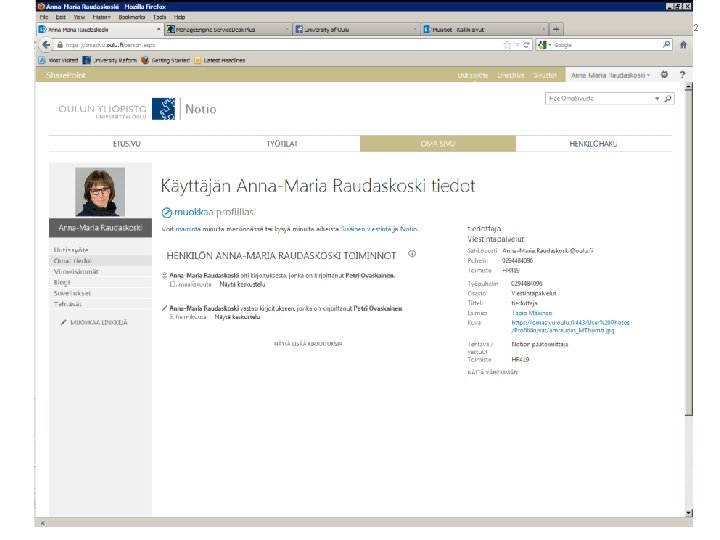The height and width of the screenshot is (540, 720).
Task: Click the NÄYTÄ LISÄÄ activity link
Action: click(308, 343)
